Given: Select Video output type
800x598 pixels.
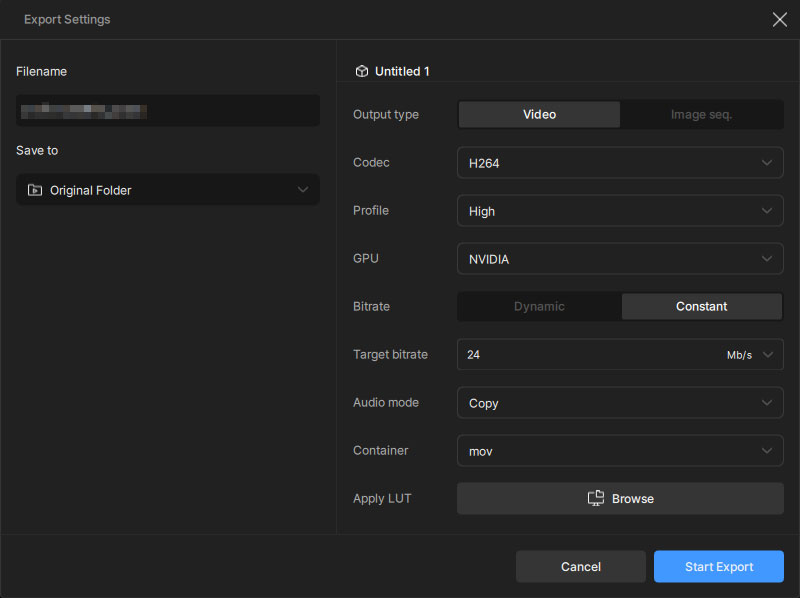Looking at the screenshot, I should 539,115.
